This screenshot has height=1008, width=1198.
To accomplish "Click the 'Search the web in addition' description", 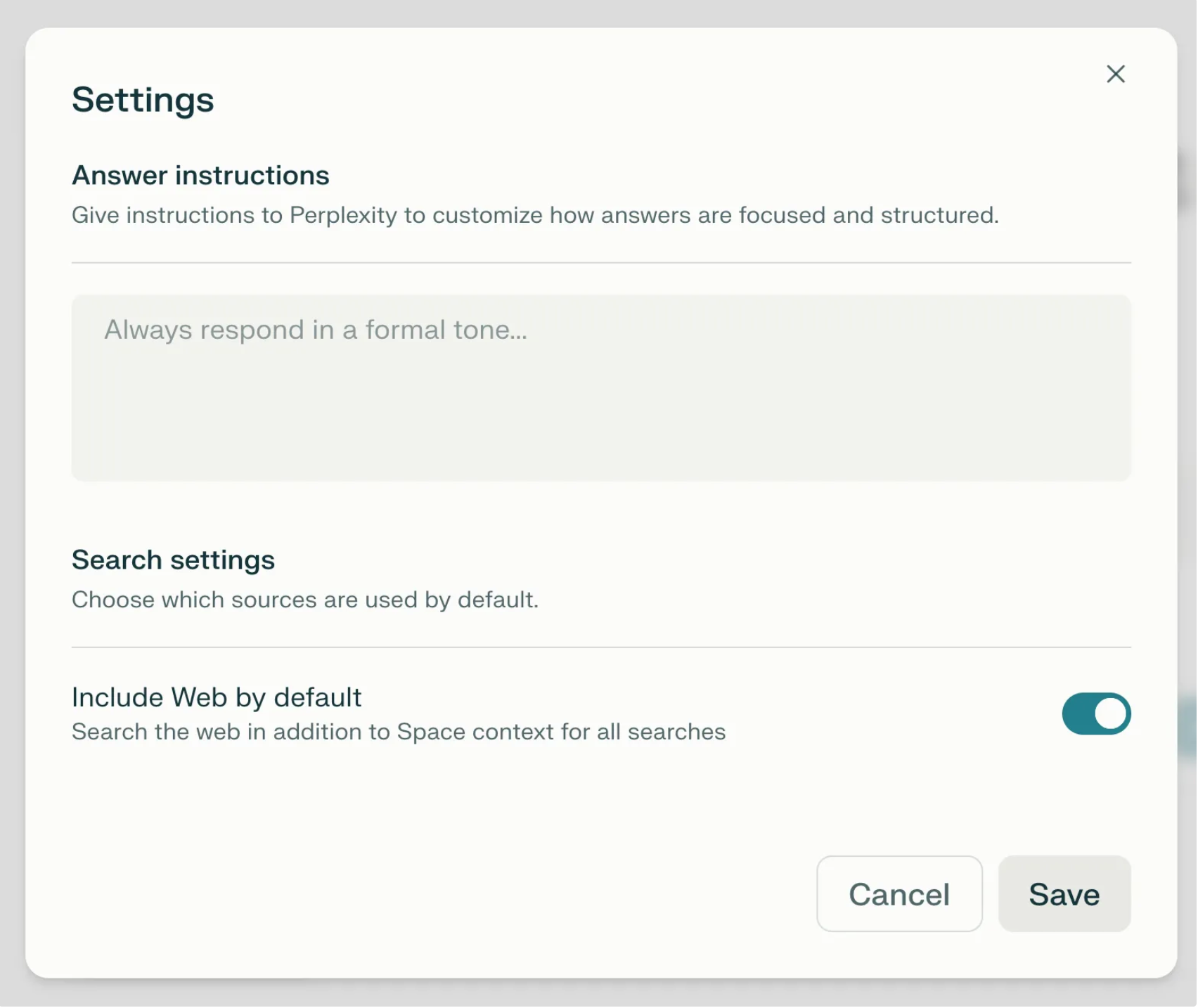I will (x=399, y=732).
